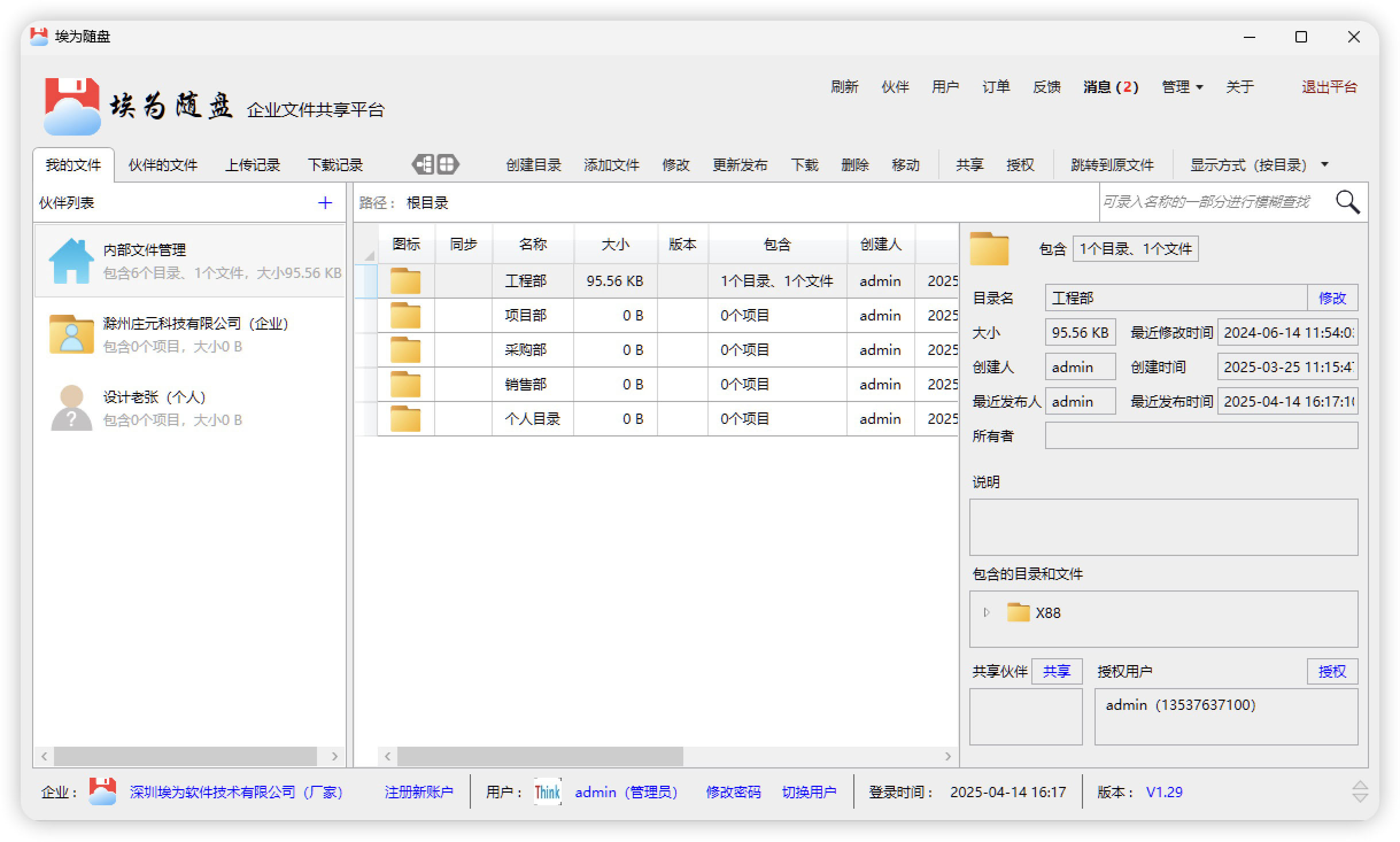The image size is (1400, 842).
Task: Click the 注册新账户 link
Action: (x=419, y=793)
